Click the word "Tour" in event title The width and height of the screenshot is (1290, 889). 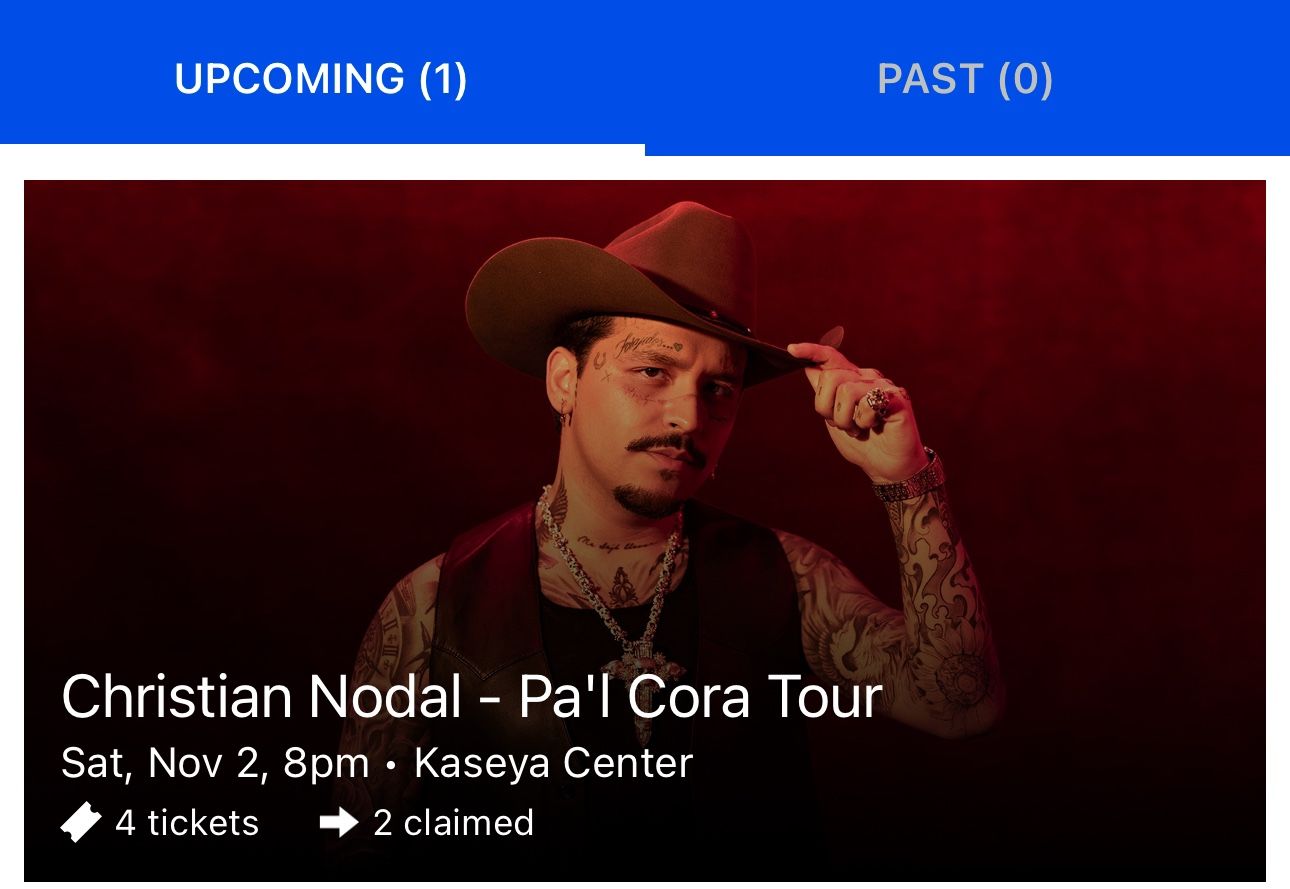825,697
